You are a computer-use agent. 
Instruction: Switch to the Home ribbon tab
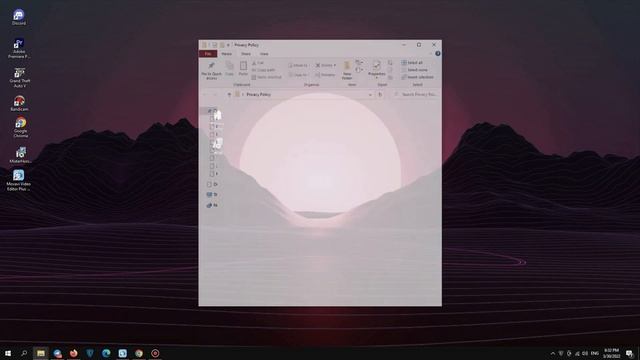pyautogui.click(x=227, y=54)
